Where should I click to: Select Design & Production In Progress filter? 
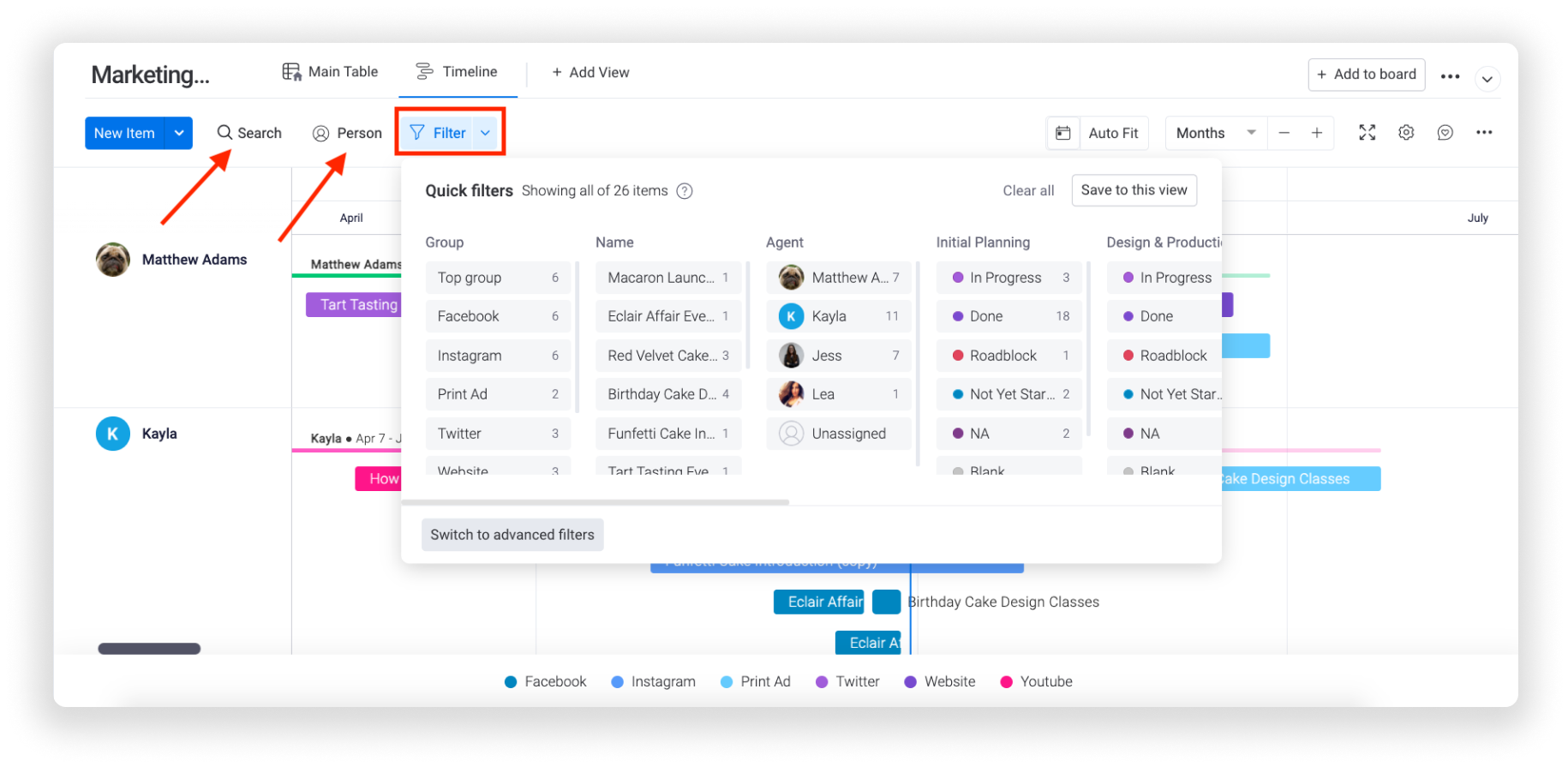point(1164,278)
